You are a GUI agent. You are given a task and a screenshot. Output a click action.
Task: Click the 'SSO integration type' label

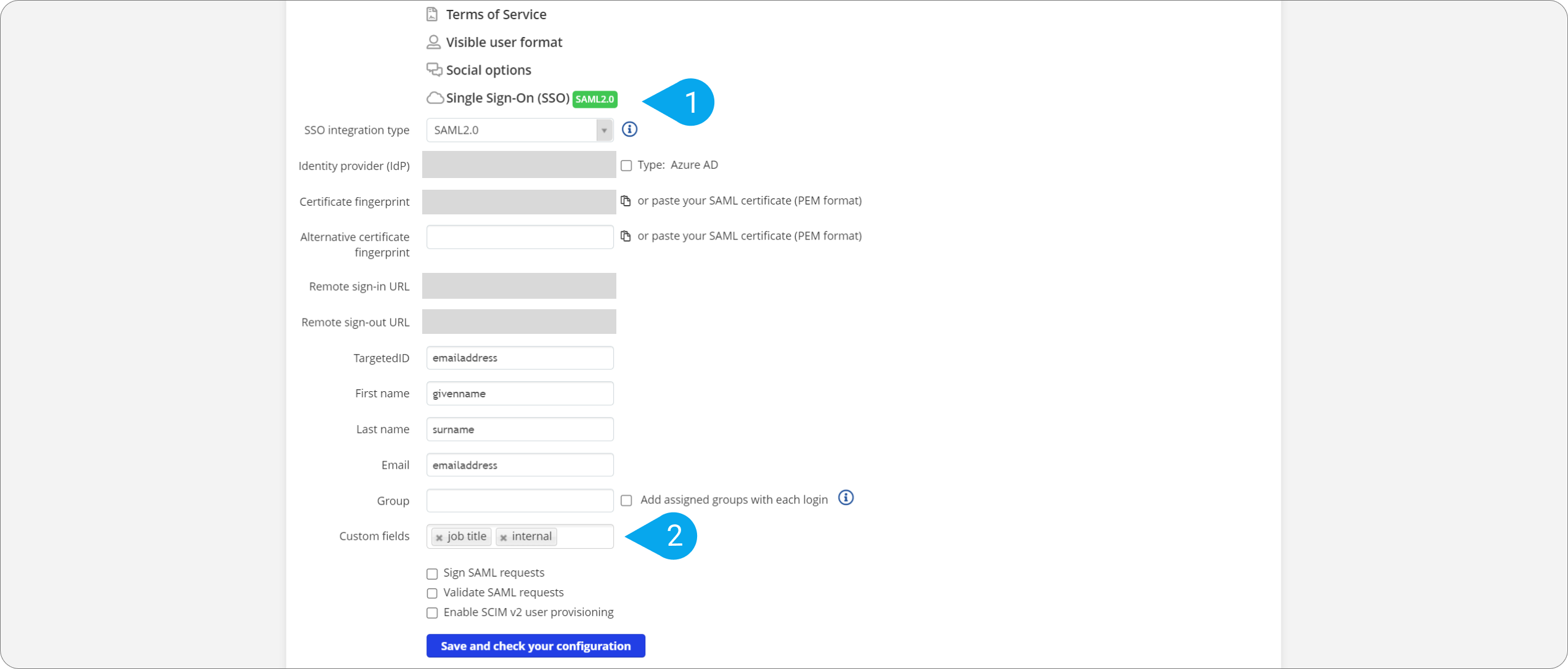click(x=356, y=130)
